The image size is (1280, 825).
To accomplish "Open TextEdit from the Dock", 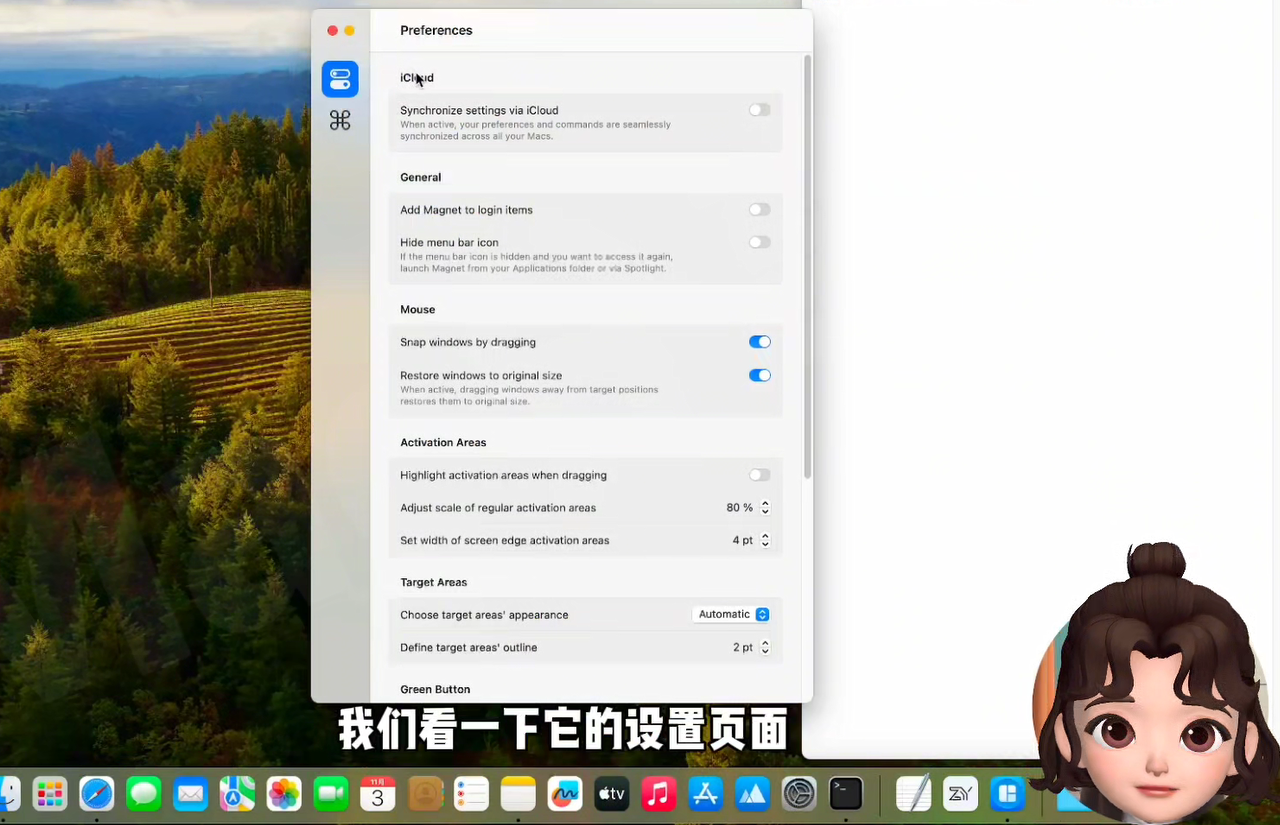I will click(914, 794).
